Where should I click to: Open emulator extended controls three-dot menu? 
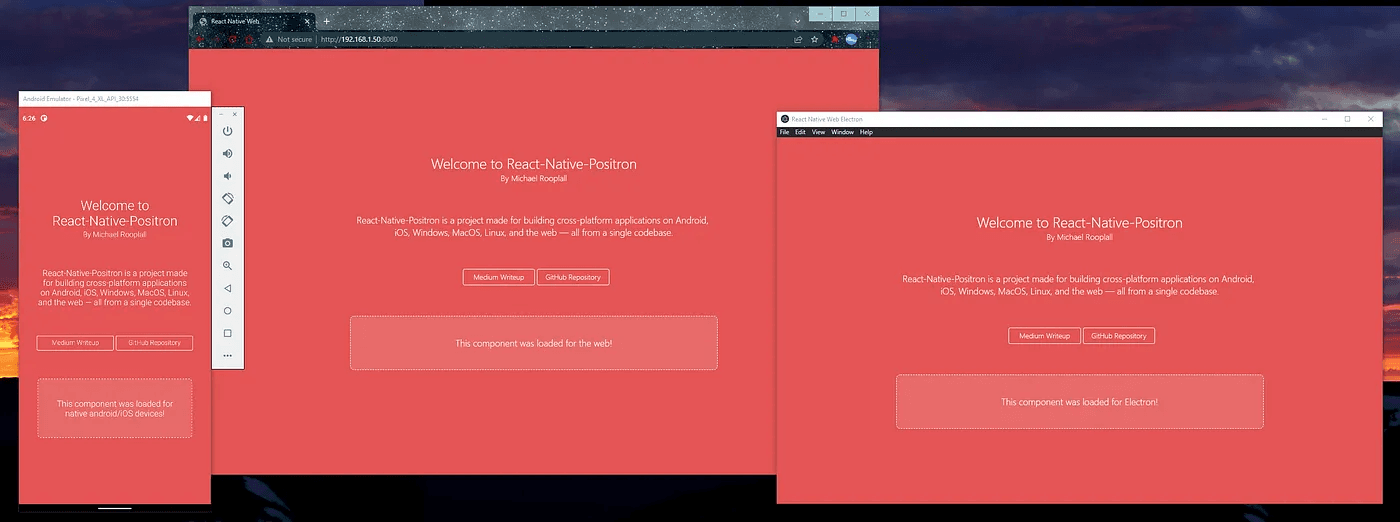[x=228, y=355]
